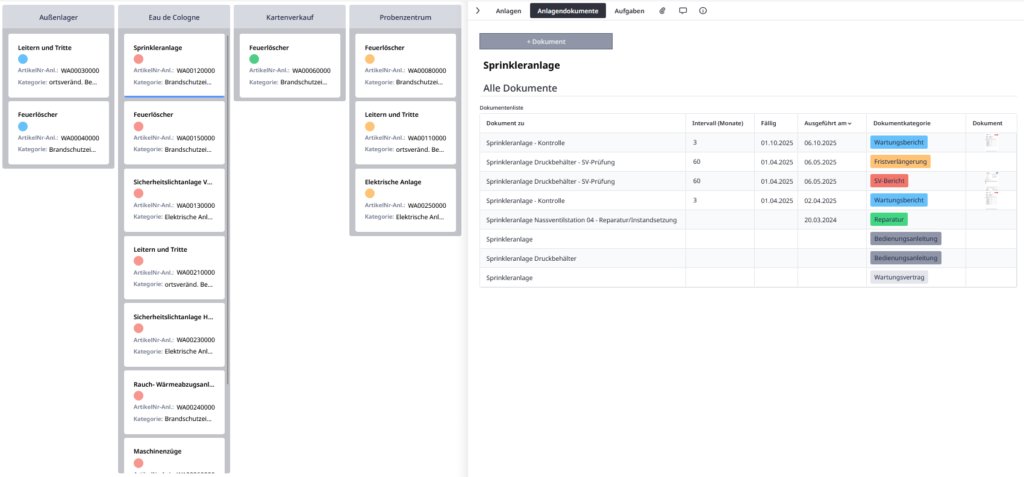Click the Fällig column header
Image resolution: width=1024 pixels, height=477 pixels.
(x=768, y=123)
